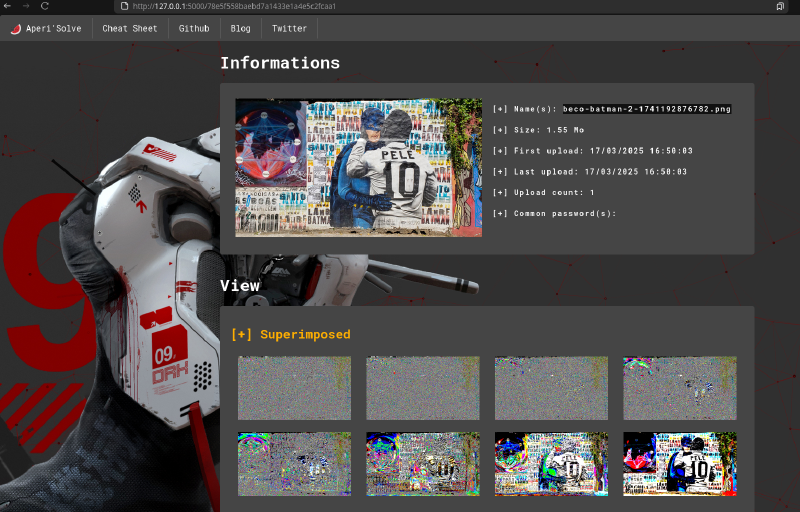Screen dimensions: 800x512
Task: Open the second Superimposed thumbnail in the top row
Action: 422,388
